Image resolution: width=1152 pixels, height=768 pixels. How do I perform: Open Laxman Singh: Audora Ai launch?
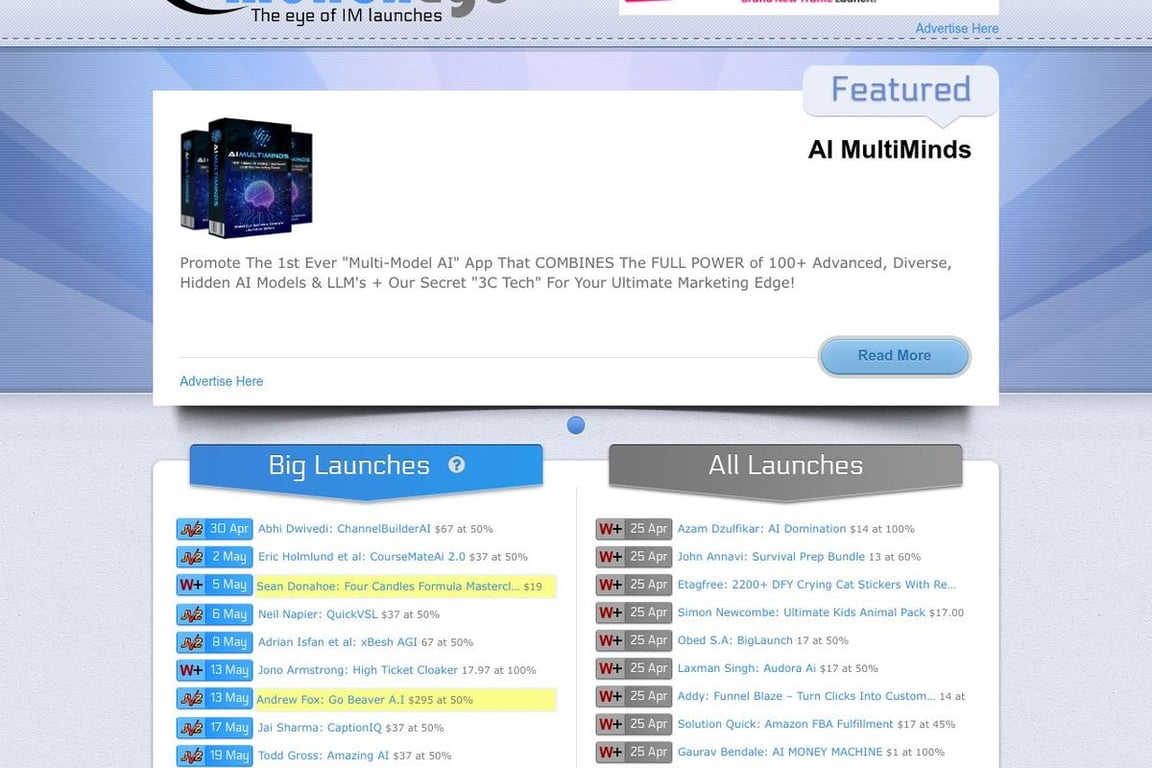coord(746,668)
